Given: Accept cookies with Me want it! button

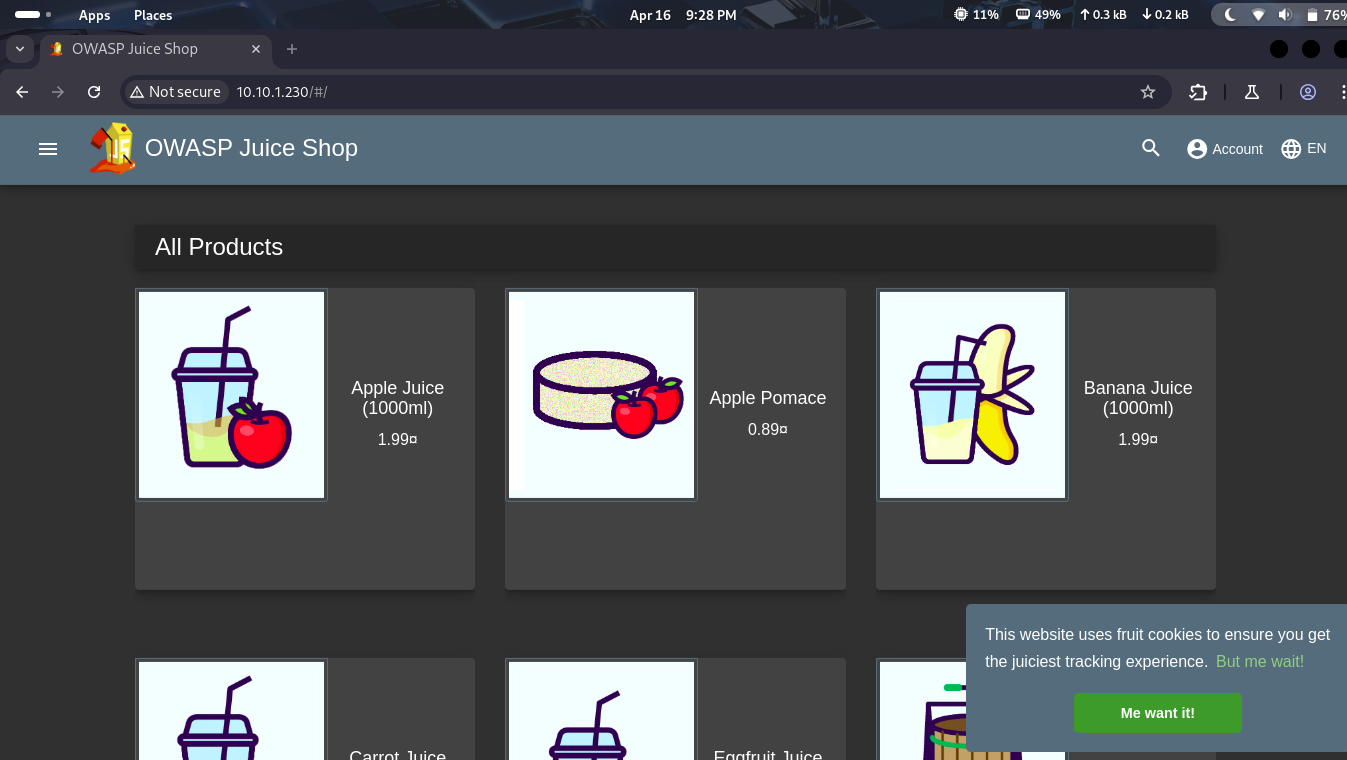Looking at the screenshot, I should (x=1157, y=713).
